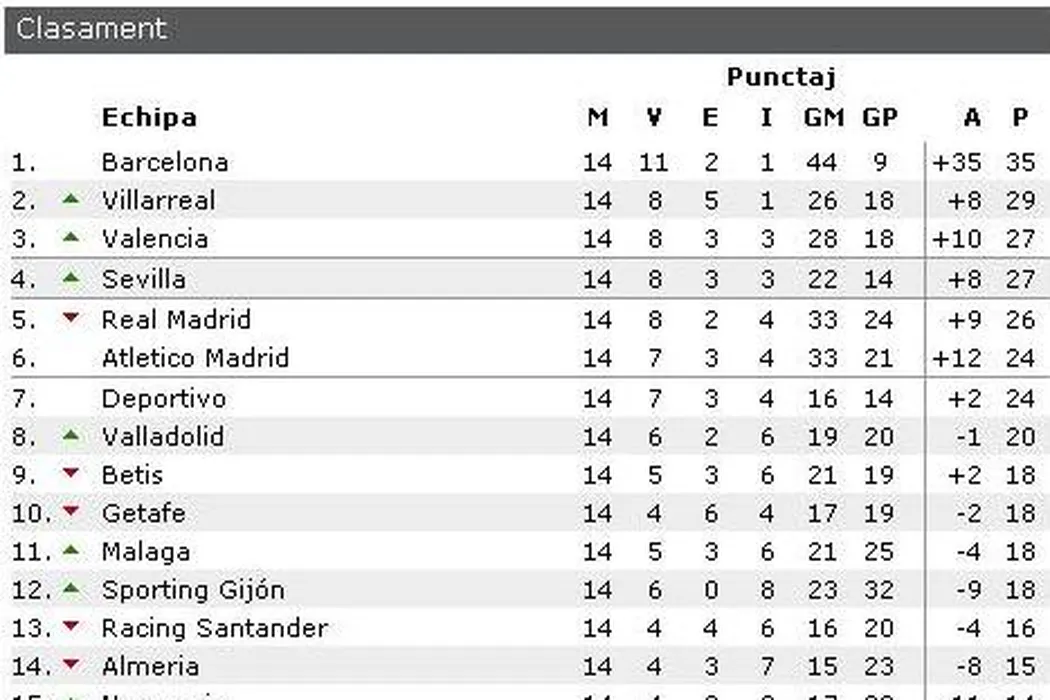Image resolution: width=1050 pixels, height=700 pixels.
Task: Click the GM column header
Action: point(824,118)
